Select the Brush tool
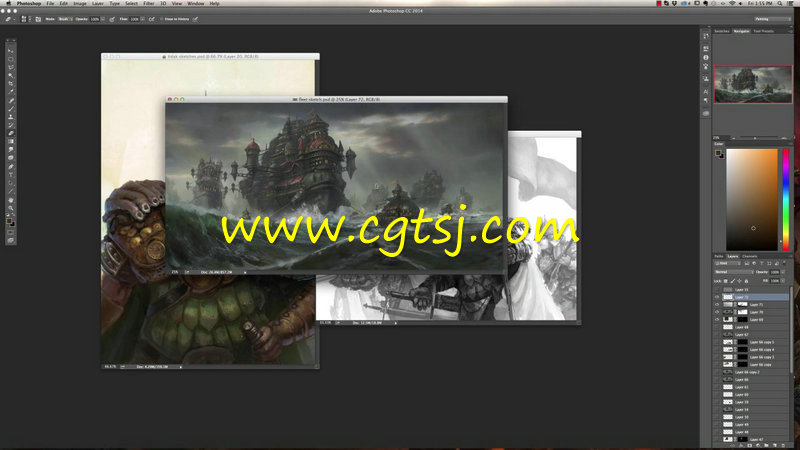The width and height of the screenshot is (800, 450). click(11, 108)
